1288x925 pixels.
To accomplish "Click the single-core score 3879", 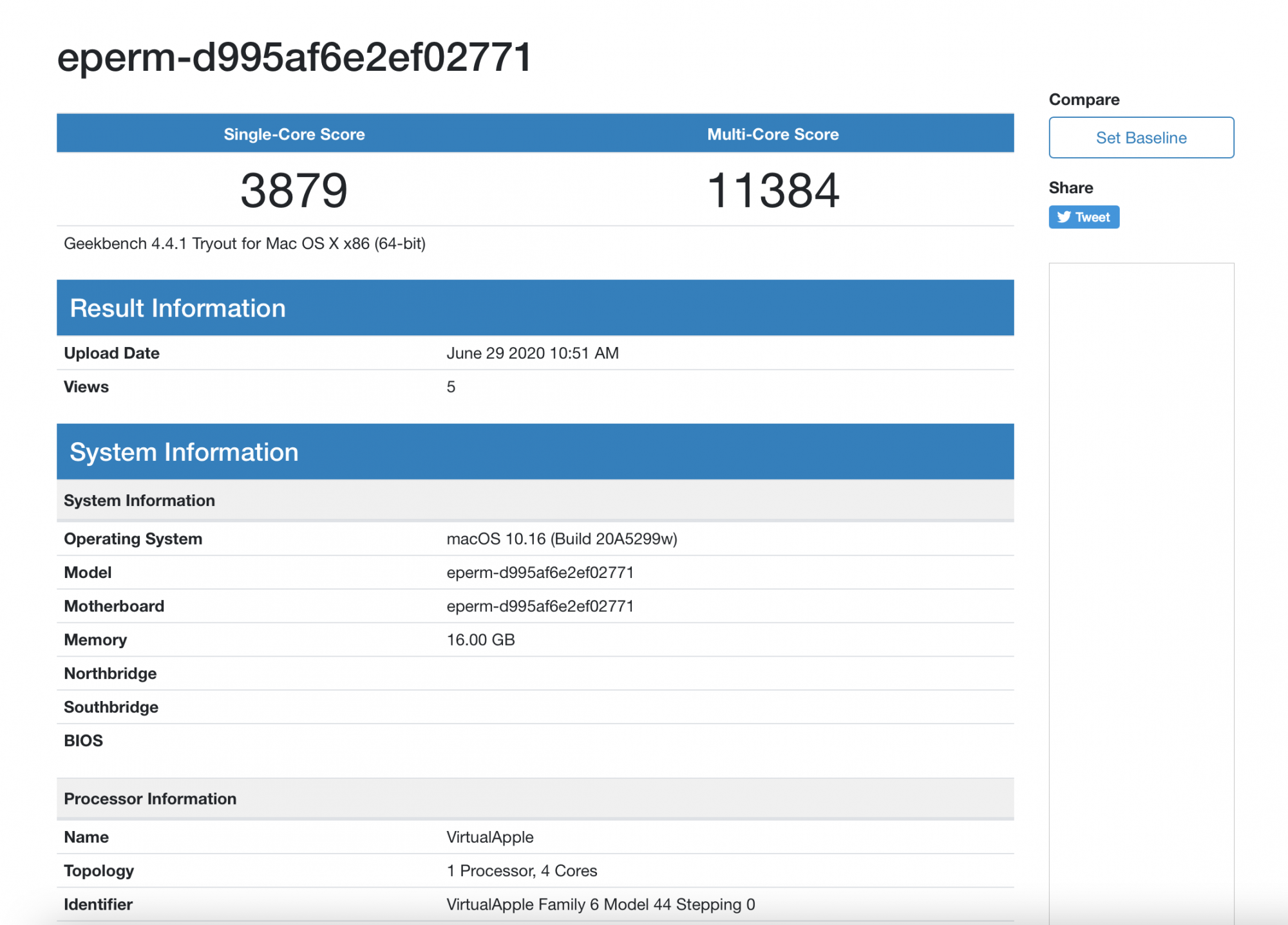I will coord(294,191).
